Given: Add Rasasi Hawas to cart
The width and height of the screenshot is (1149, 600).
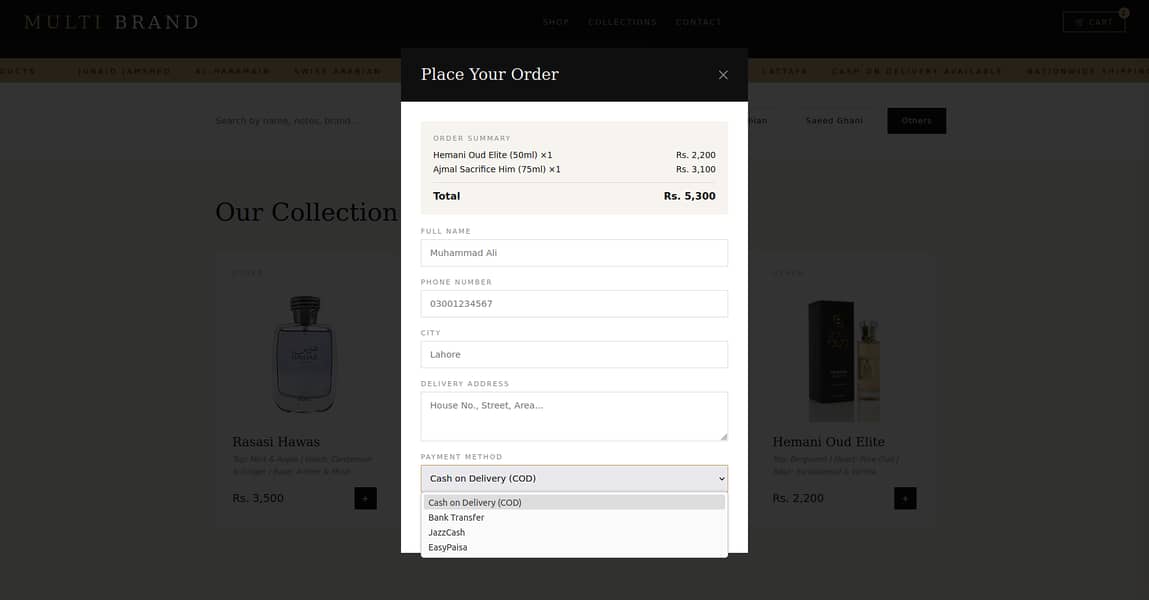Looking at the screenshot, I should point(366,498).
